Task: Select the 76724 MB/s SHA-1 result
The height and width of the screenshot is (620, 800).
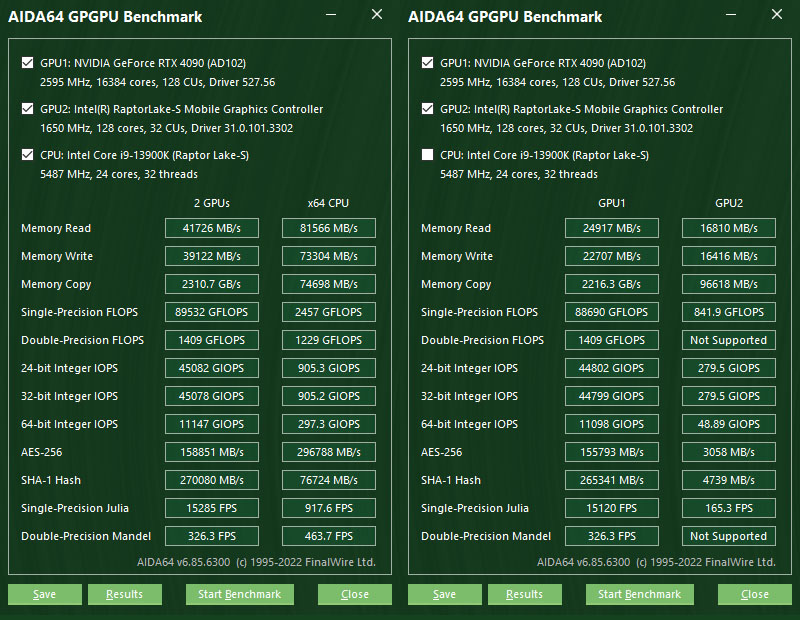Action: [329, 481]
